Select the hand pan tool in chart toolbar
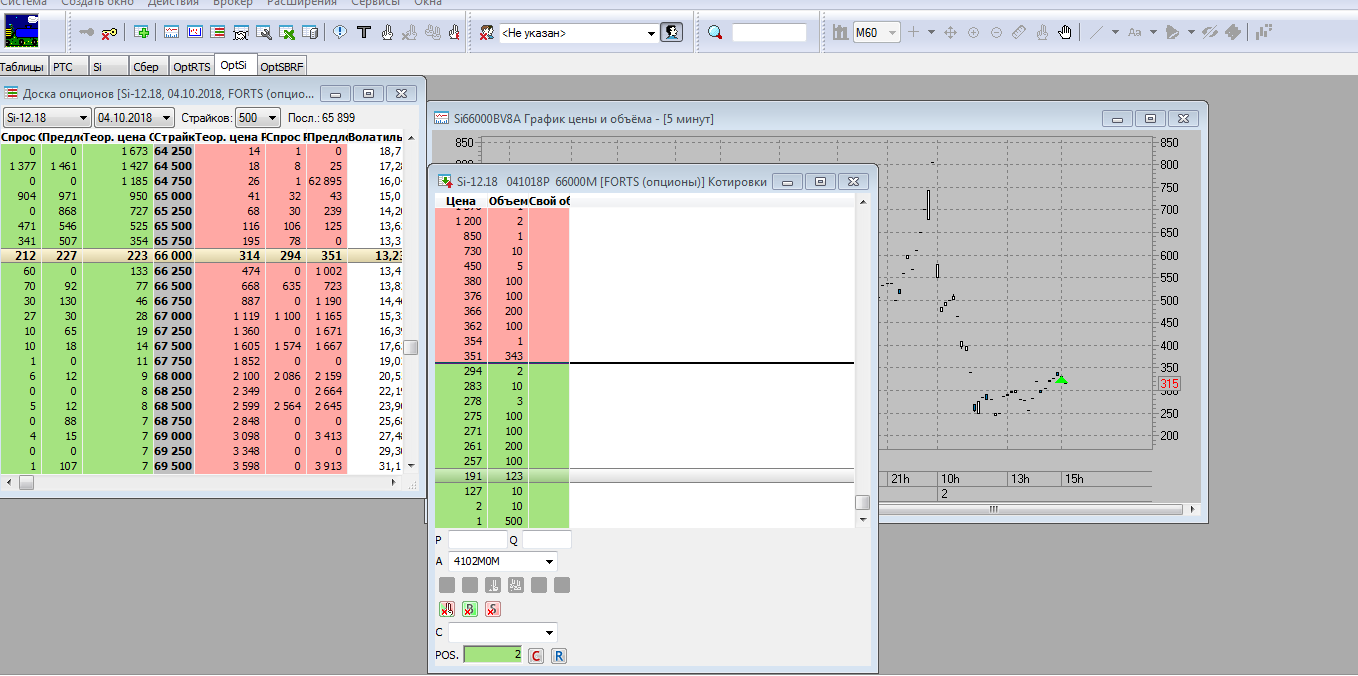This screenshot has height=676, width=1358. [x=1065, y=33]
